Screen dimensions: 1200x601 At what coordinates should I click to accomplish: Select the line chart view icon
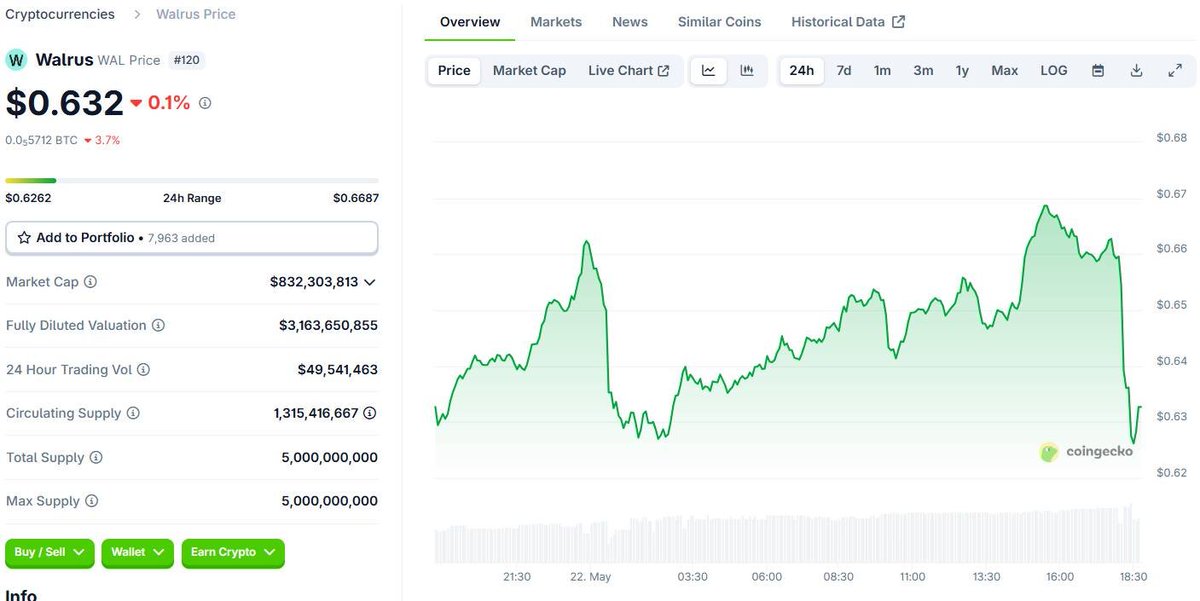709,70
